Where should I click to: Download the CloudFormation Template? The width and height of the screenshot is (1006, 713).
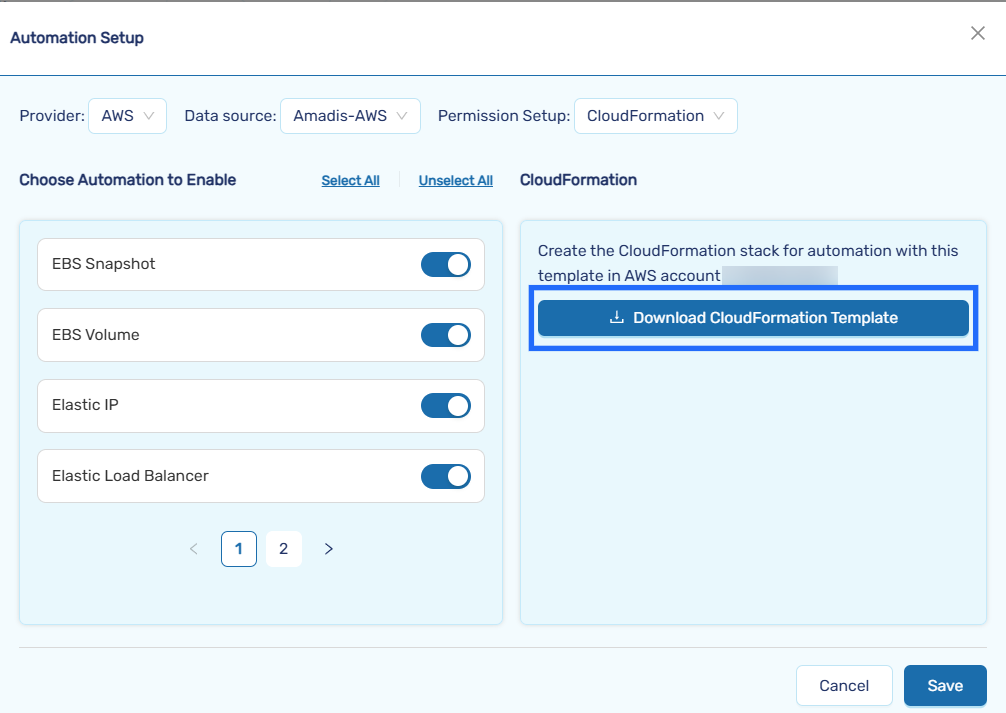753,318
